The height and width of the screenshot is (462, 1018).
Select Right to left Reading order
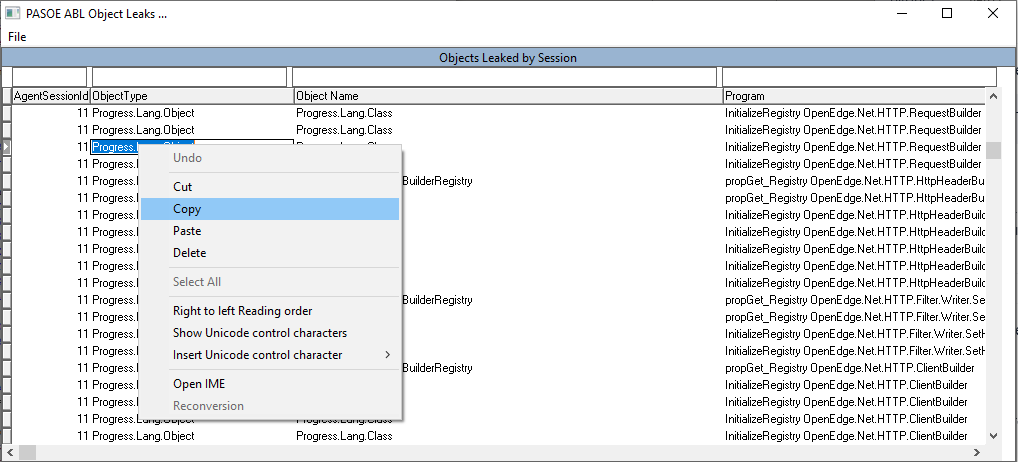tap(269, 311)
